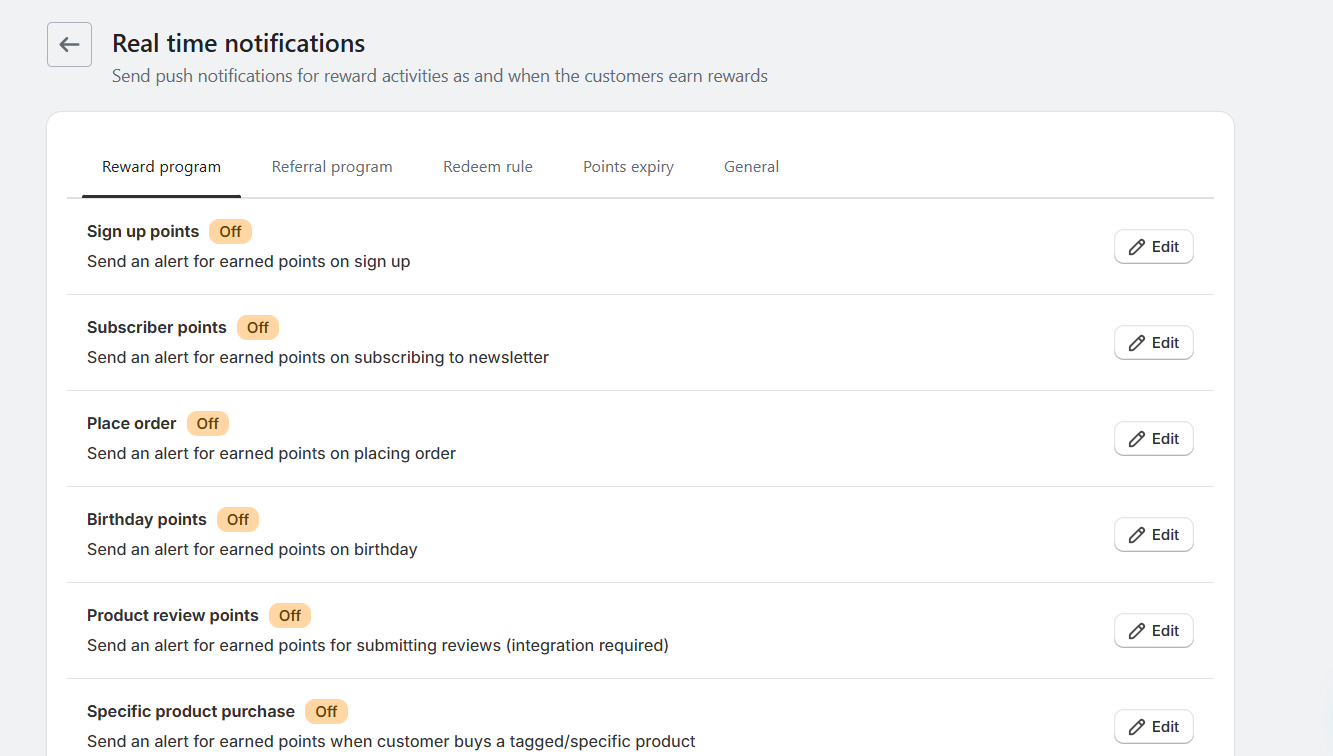Image resolution: width=1333 pixels, height=756 pixels.
Task: Open the Points expiry tab
Action: click(x=628, y=167)
